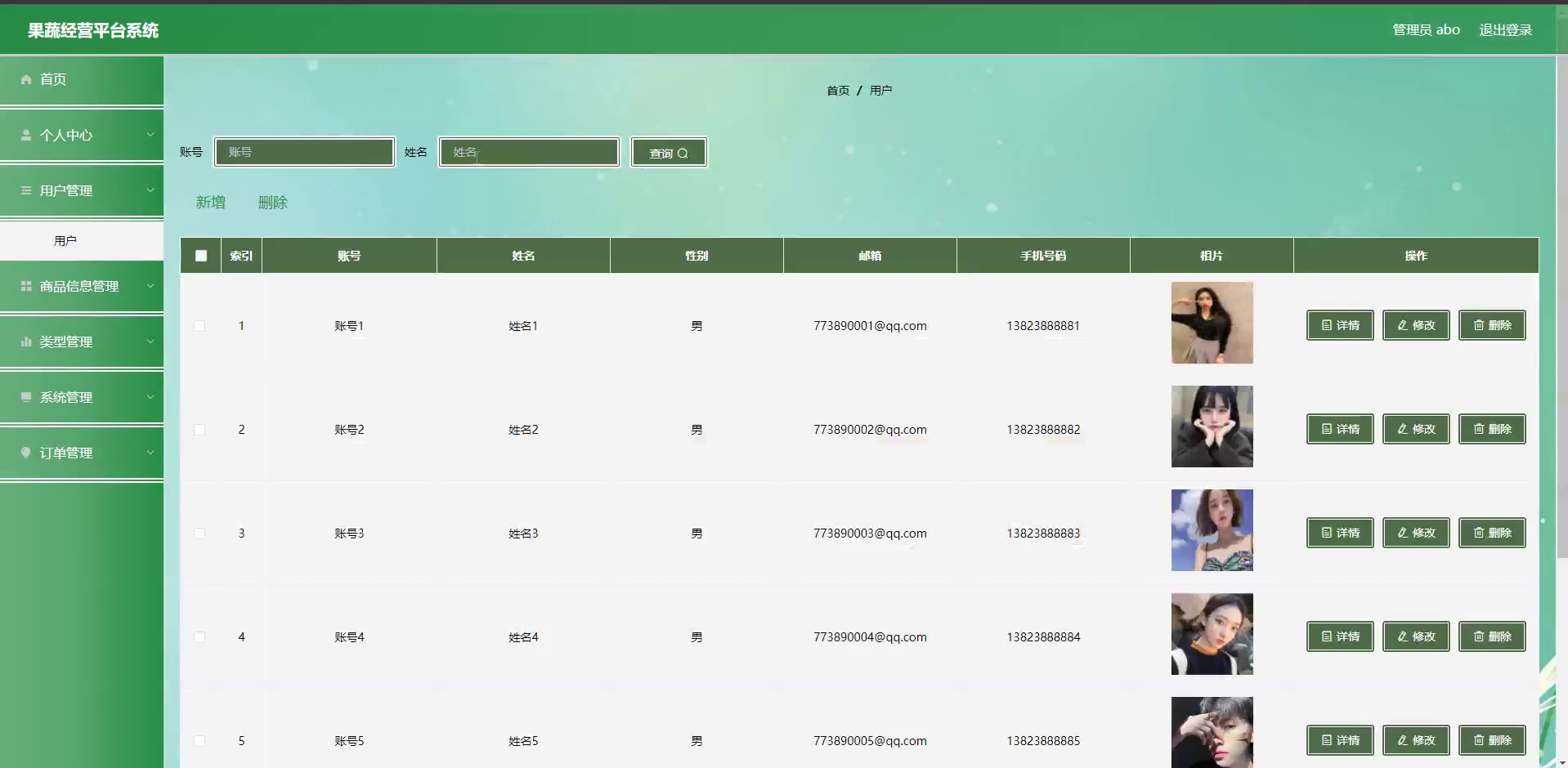Expand the 类型管理 chevron arrow
1568x768 pixels.
[x=150, y=342]
